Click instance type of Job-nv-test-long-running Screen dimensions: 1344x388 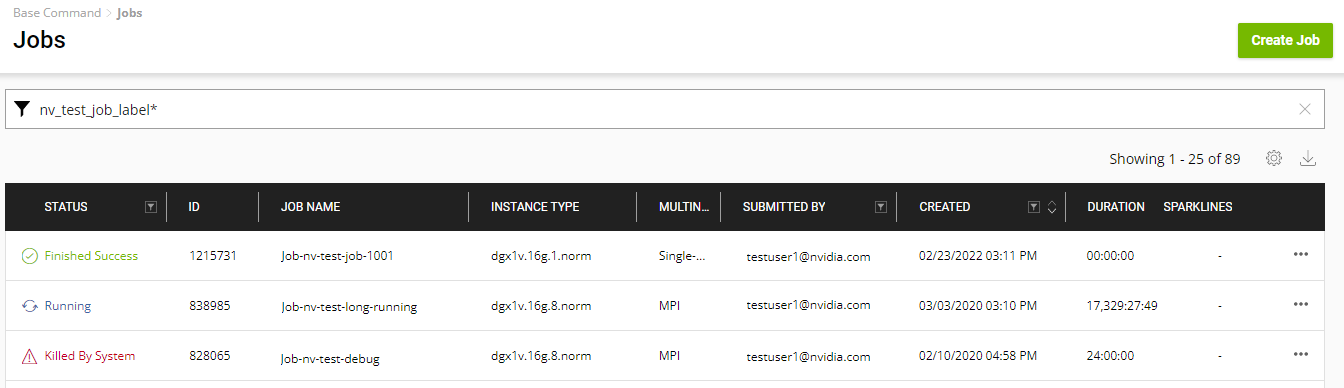(541, 306)
